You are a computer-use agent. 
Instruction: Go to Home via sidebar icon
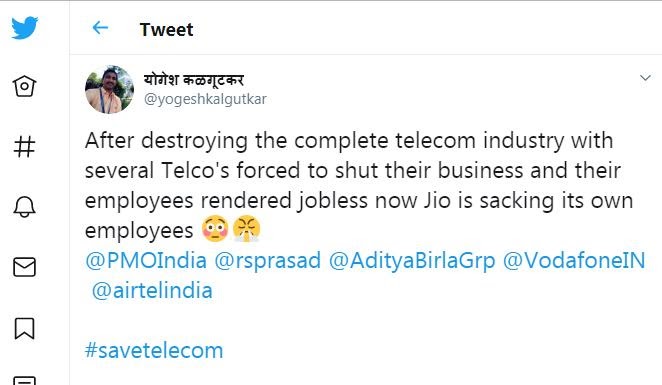pos(24,86)
